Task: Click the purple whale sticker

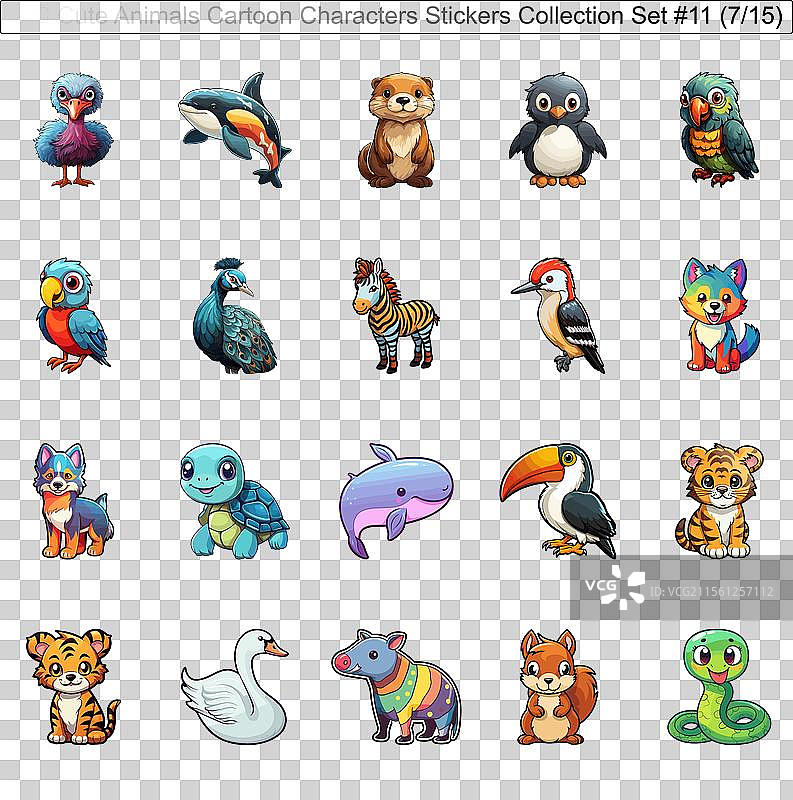Action: [397, 498]
